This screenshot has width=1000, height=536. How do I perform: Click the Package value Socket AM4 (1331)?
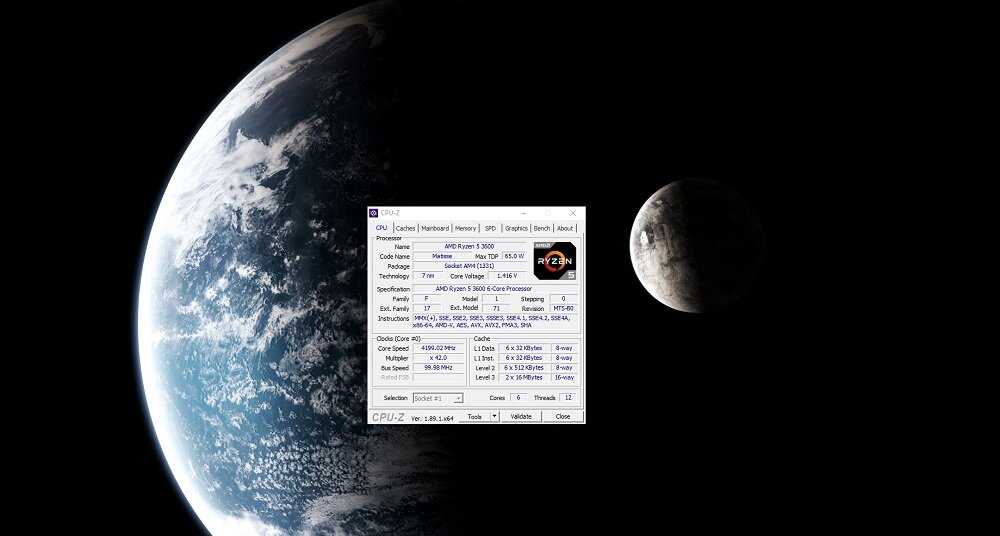469,266
